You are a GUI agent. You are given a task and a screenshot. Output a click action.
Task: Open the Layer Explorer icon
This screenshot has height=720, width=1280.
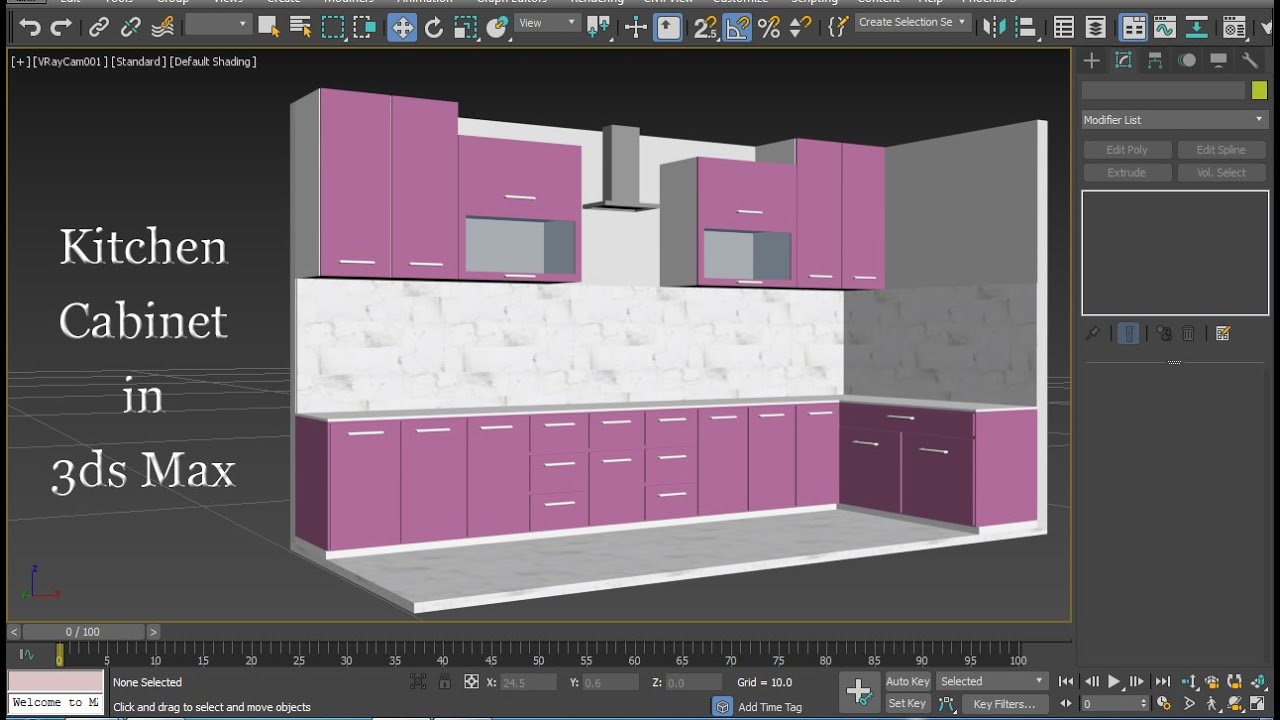coord(1097,27)
